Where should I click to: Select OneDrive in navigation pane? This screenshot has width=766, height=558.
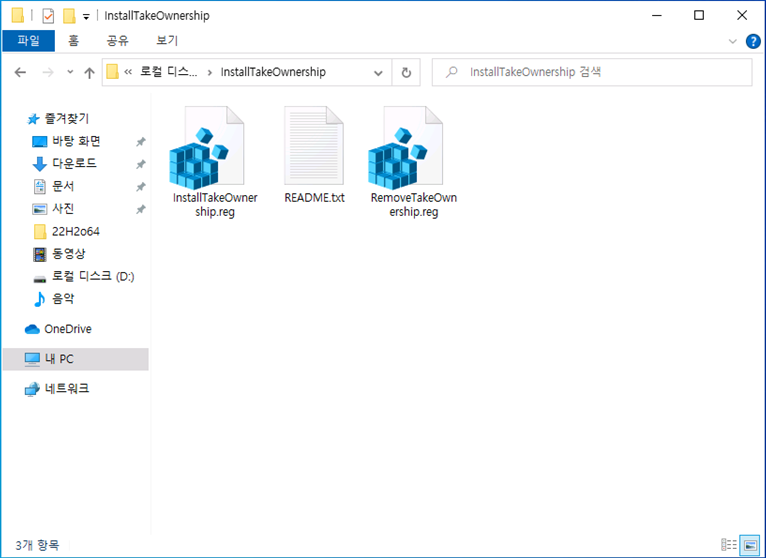pos(67,329)
